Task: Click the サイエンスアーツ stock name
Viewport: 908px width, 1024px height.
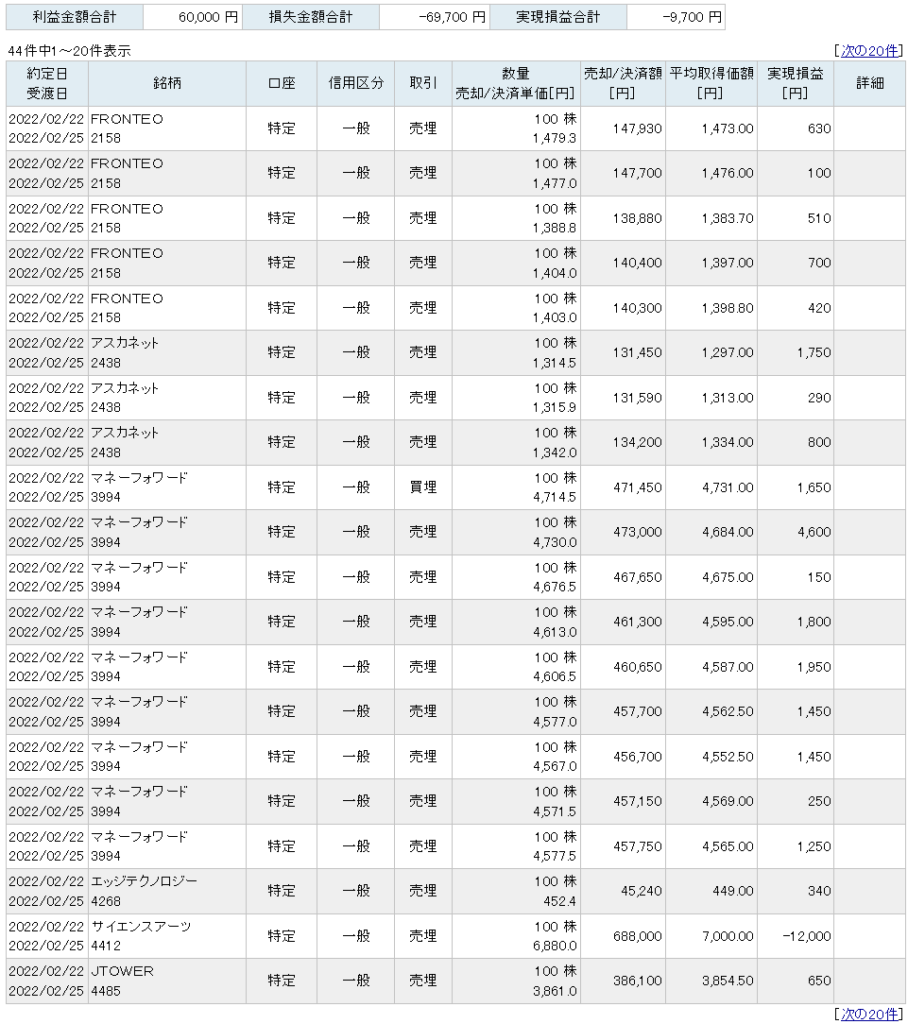Action: click(x=141, y=926)
